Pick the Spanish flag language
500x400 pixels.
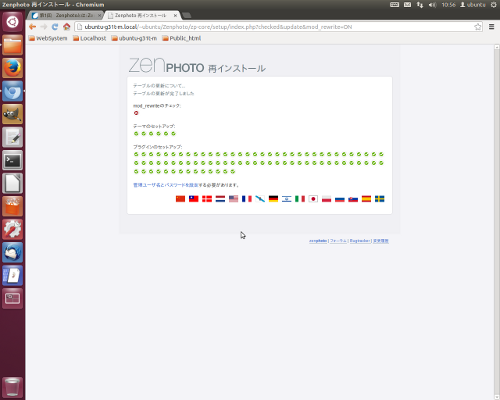(366, 199)
